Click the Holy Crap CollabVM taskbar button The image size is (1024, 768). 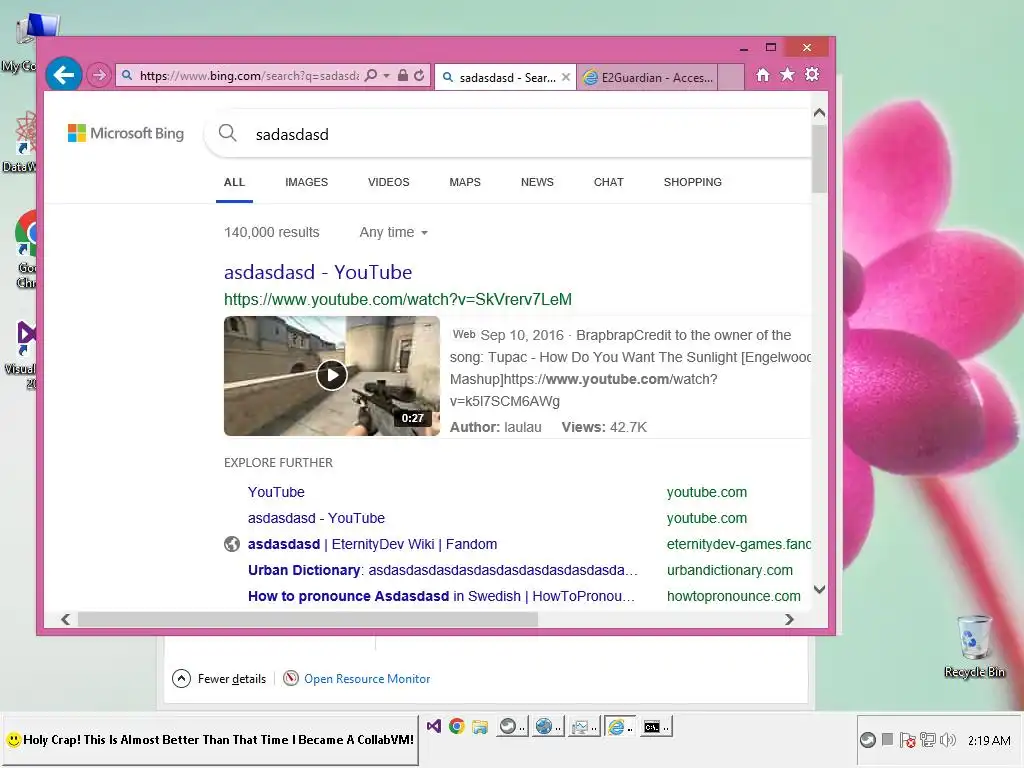pos(210,740)
